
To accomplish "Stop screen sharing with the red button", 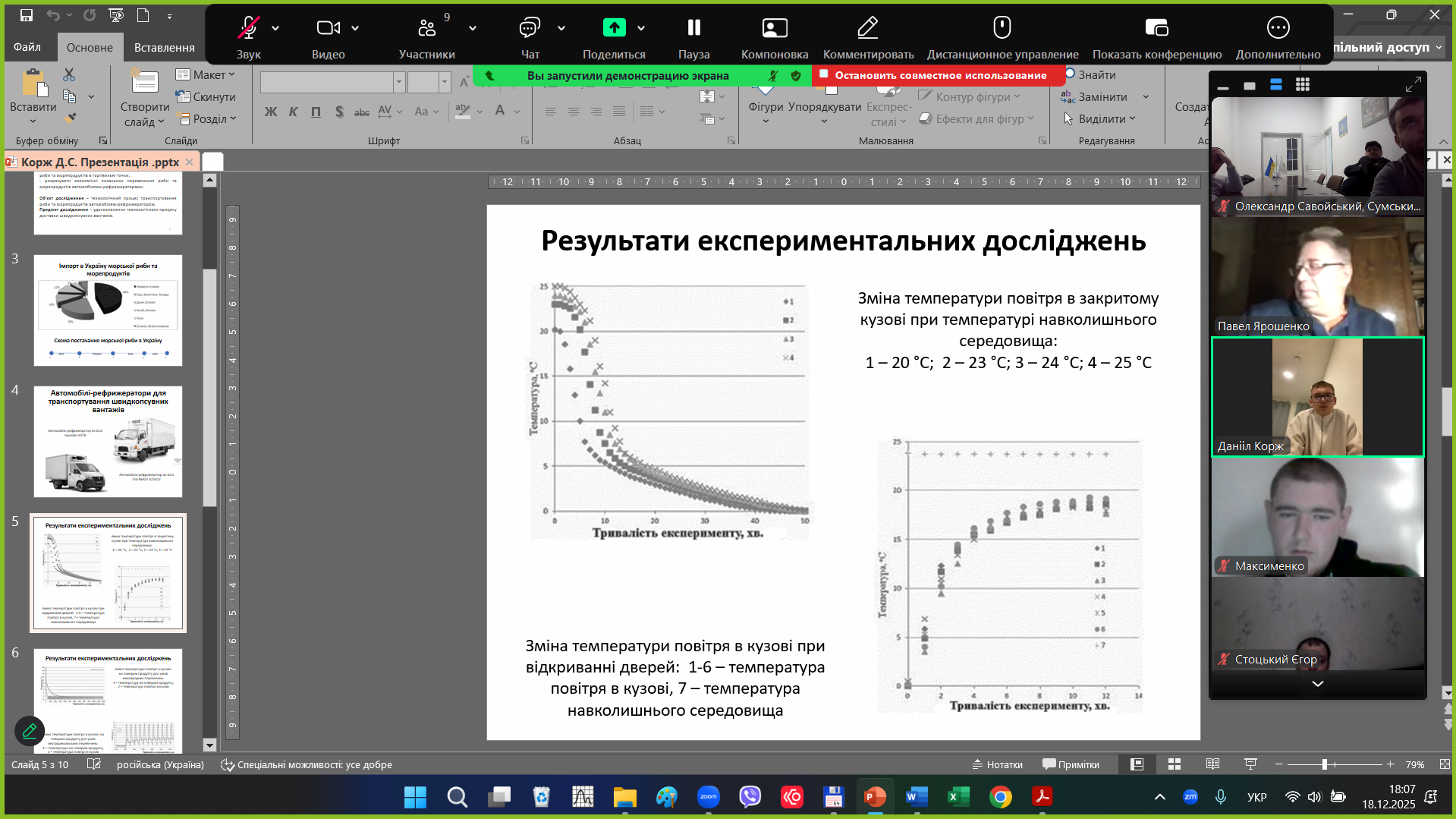I will (x=939, y=75).
